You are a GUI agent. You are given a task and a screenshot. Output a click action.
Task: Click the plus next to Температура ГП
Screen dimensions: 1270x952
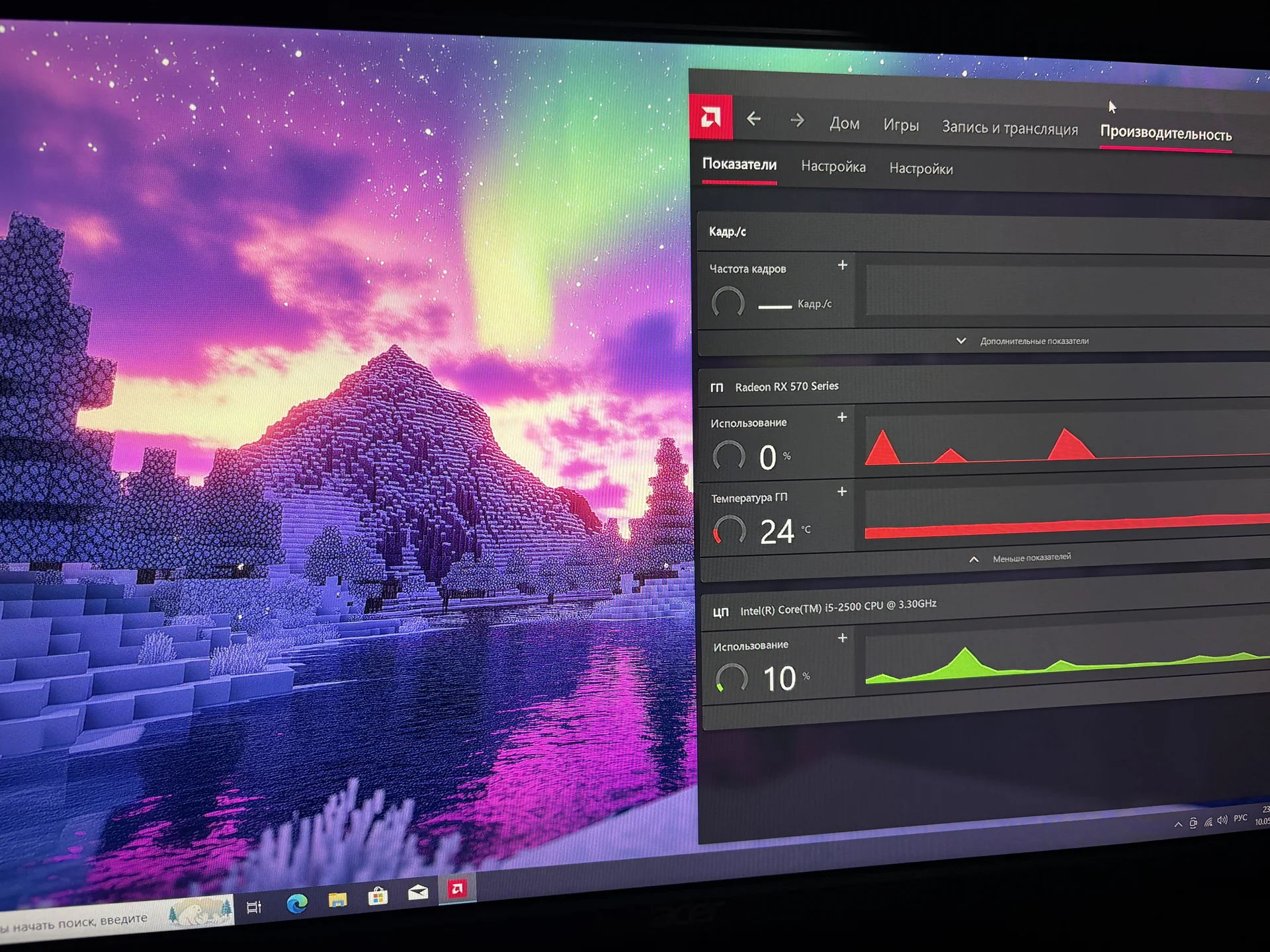point(841,492)
